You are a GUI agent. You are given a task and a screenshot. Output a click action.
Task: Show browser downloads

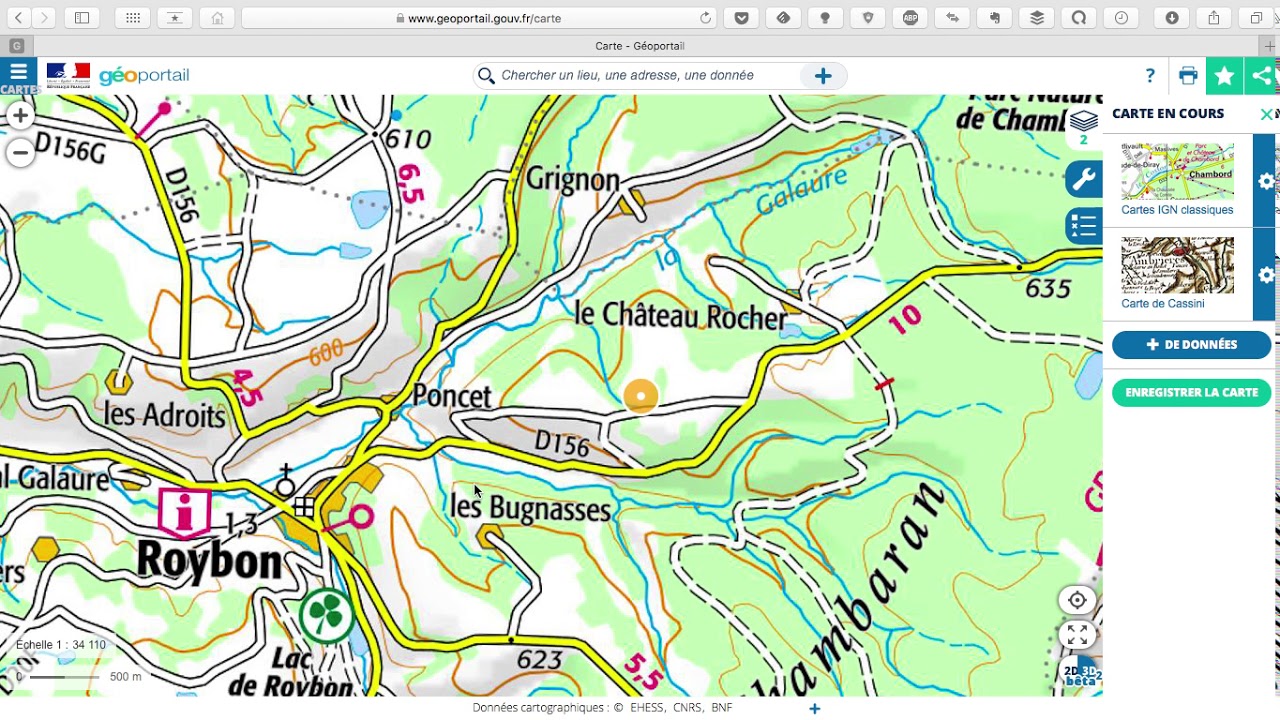point(1171,18)
